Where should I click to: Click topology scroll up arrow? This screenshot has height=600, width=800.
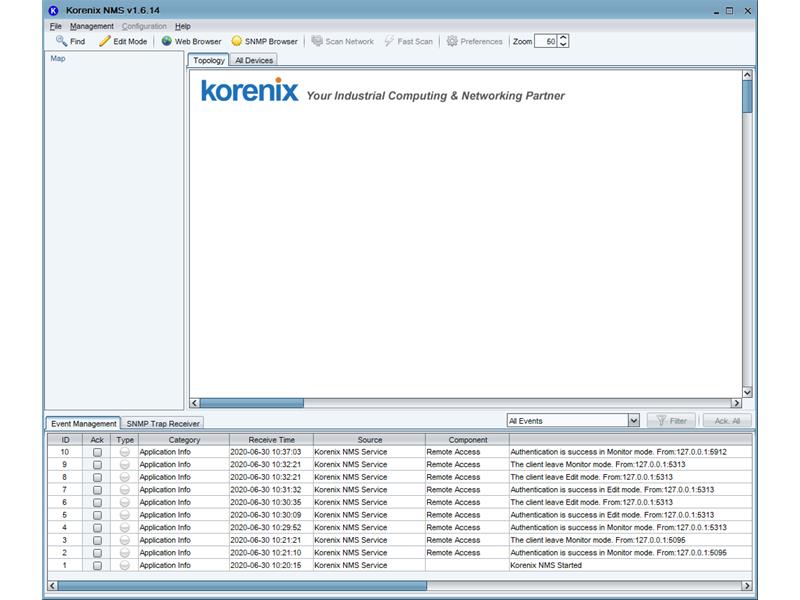(747, 75)
